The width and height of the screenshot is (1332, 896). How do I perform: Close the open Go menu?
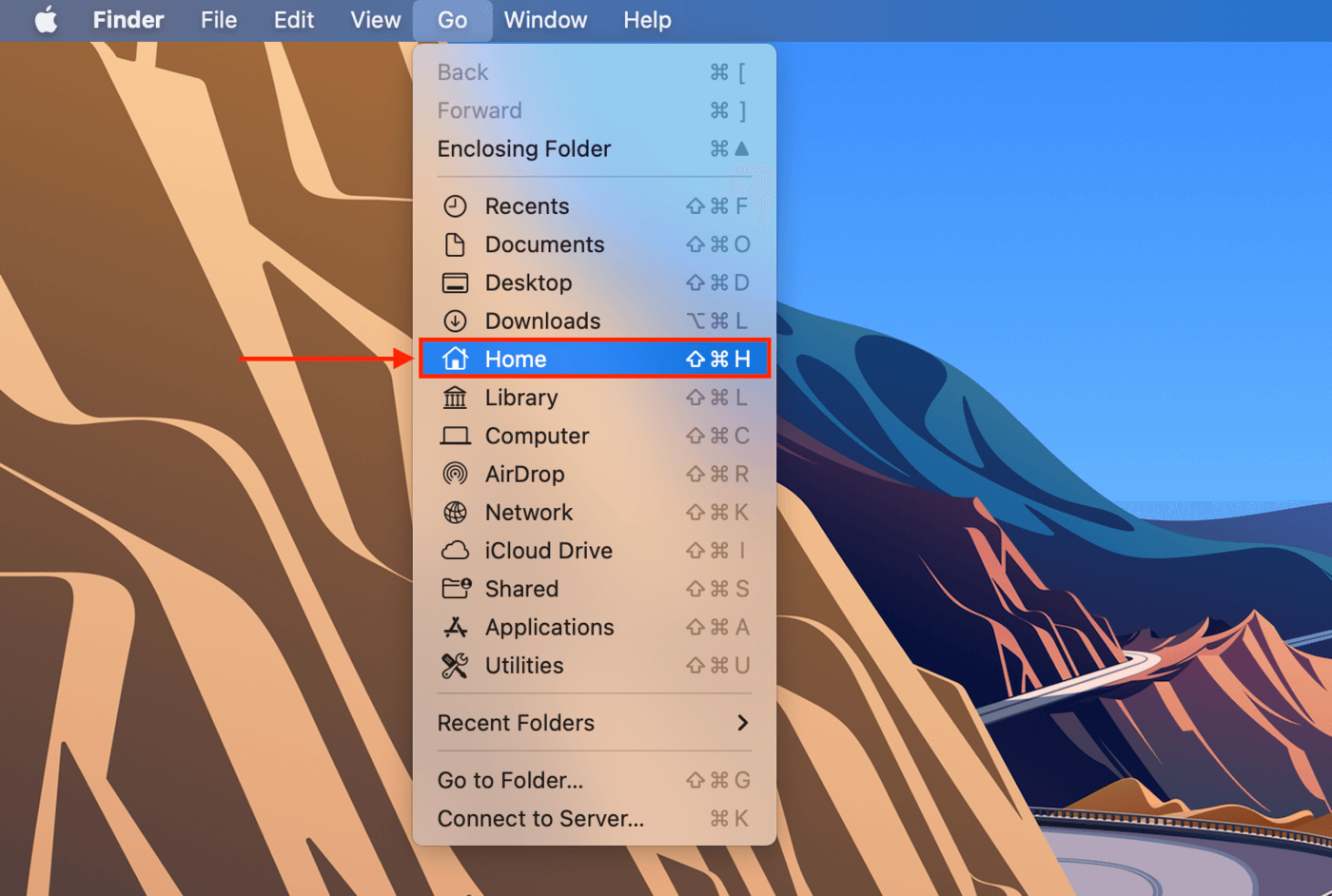coord(453,20)
